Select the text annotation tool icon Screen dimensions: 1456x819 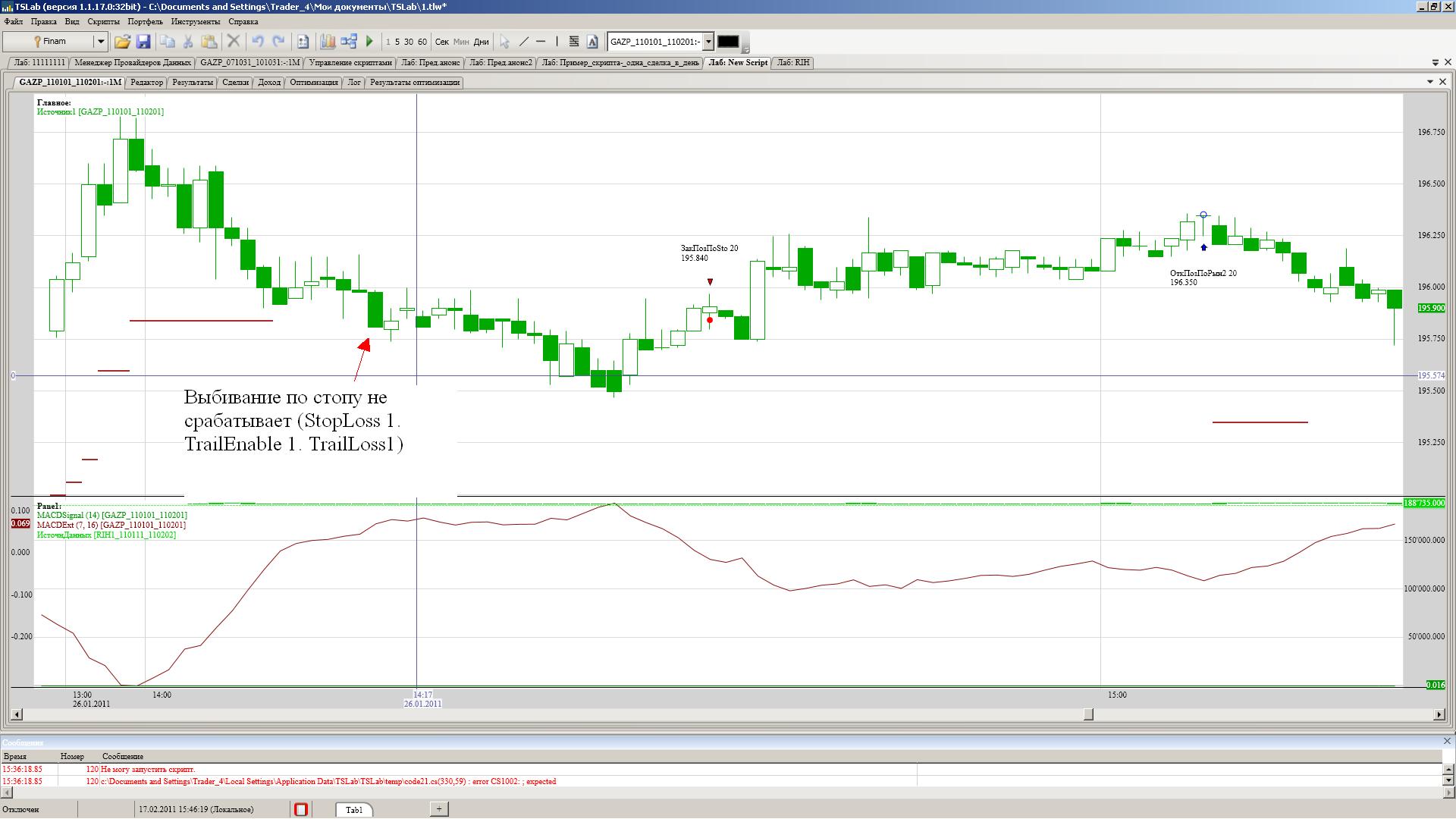pos(592,42)
